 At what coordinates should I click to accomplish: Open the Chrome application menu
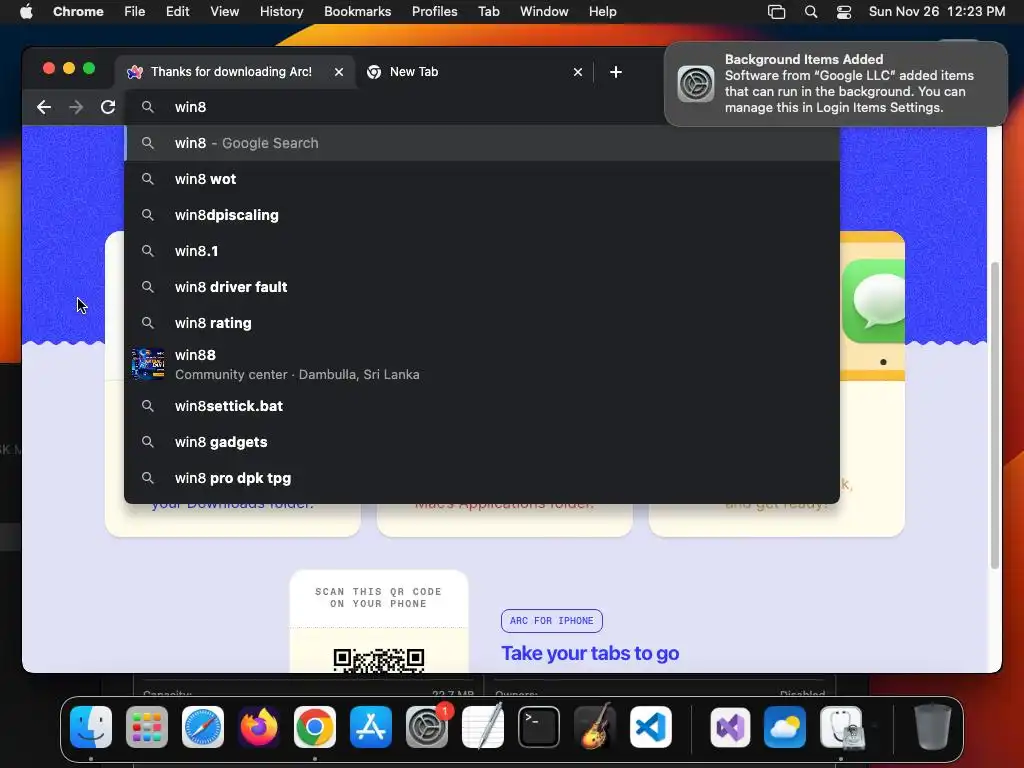[78, 12]
